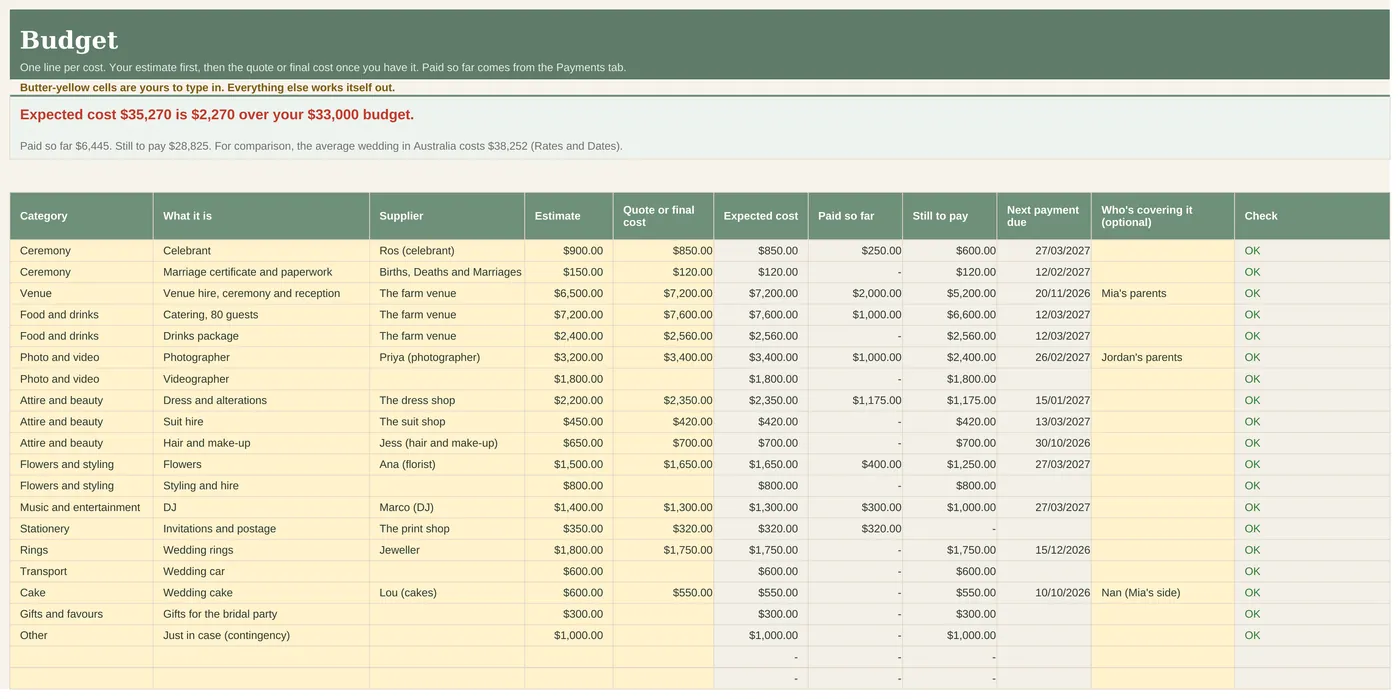Click the 15/12/2026 rings due date
Image resolution: width=1400 pixels, height=699 pixels.
coord(1044,550)
